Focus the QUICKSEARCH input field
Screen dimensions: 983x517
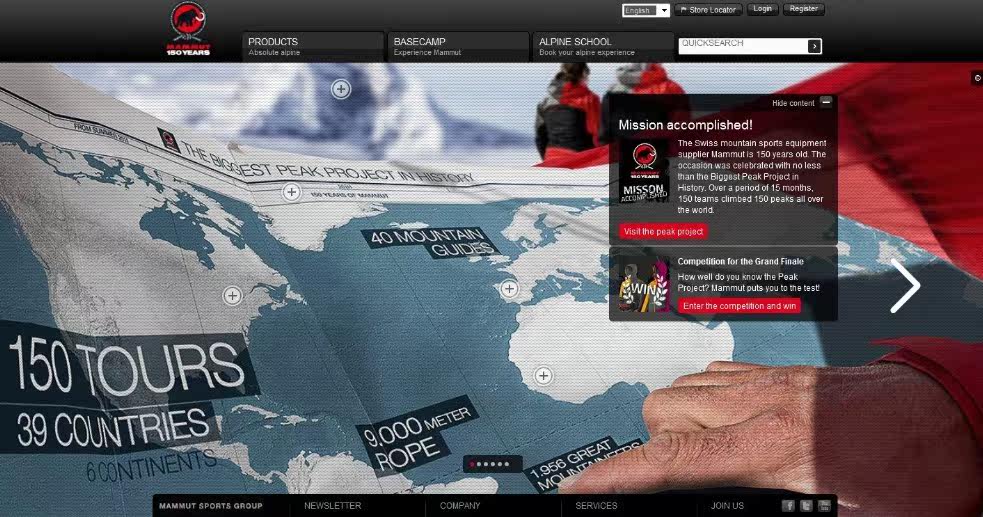[742, 46]
